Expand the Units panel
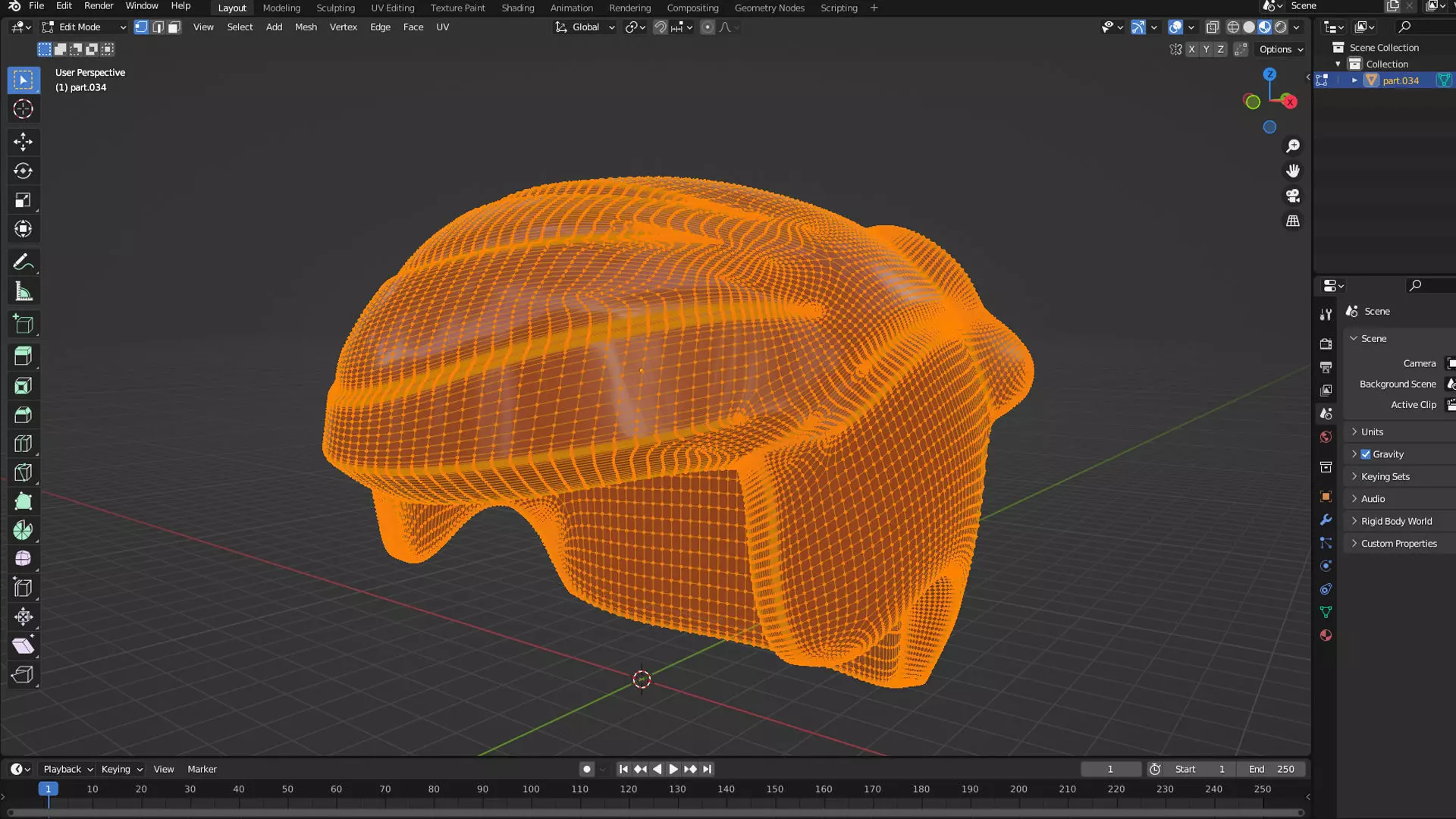The image size is (1456, 819). coord(1372,431)
